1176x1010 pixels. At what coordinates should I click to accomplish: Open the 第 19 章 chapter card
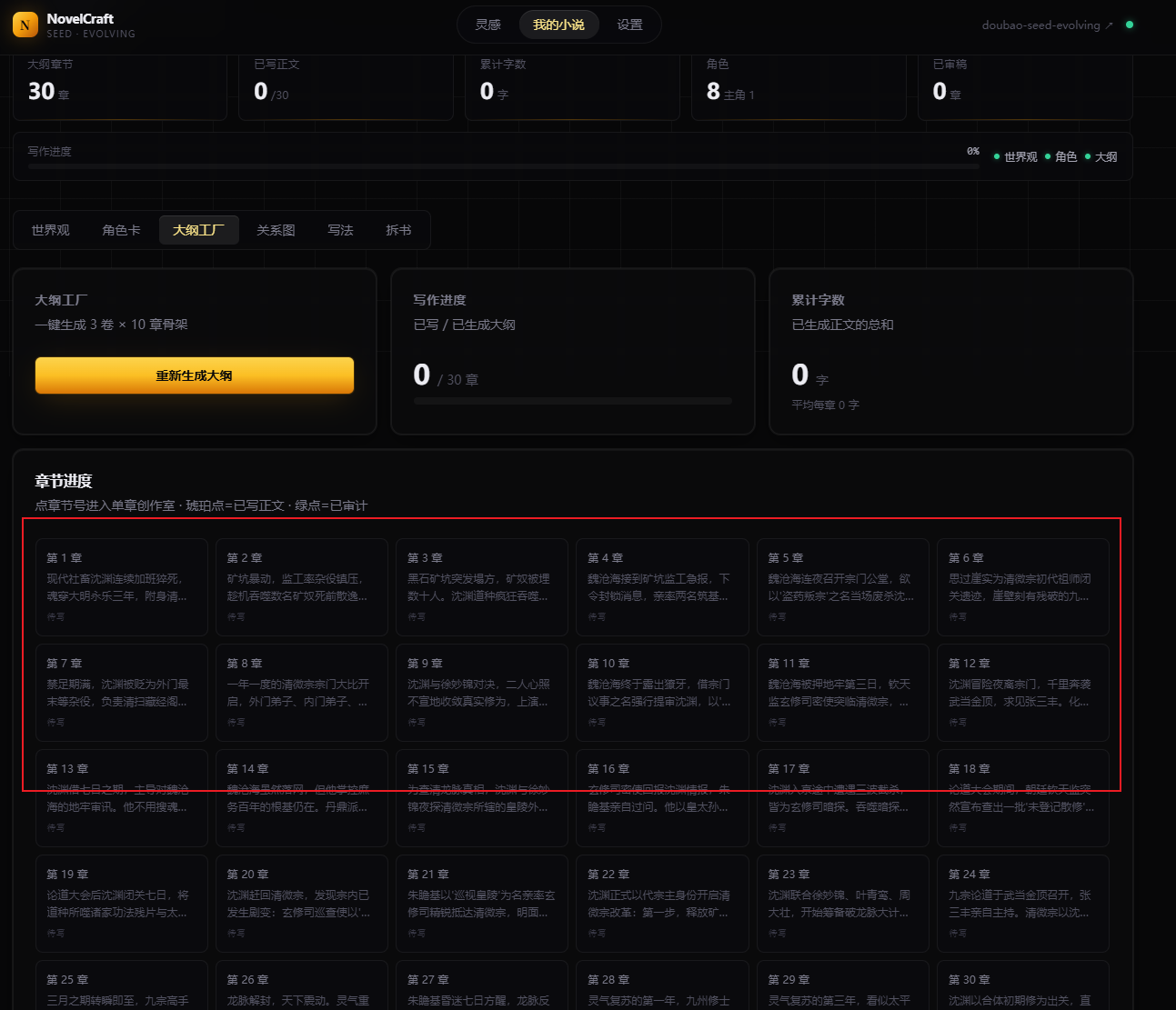pyautogui.click(x=122, y=904)
